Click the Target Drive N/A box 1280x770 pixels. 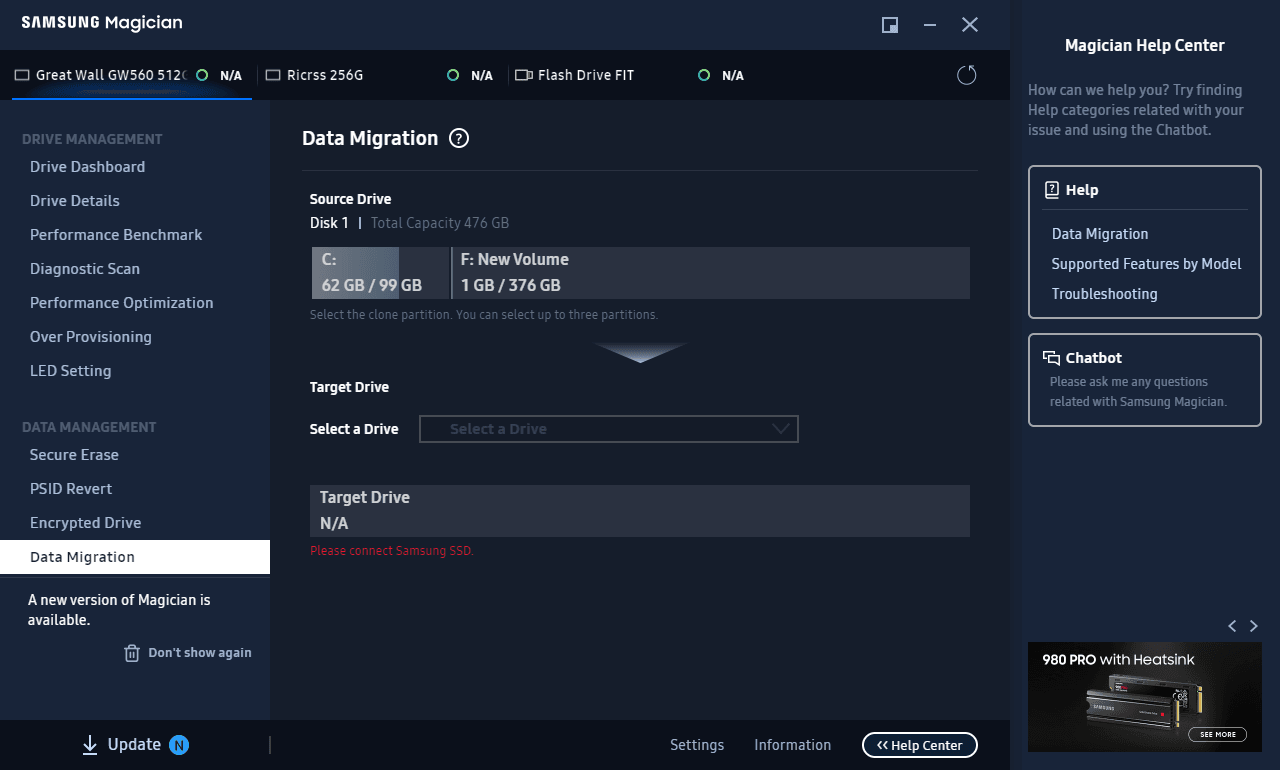tap(640, 511)
